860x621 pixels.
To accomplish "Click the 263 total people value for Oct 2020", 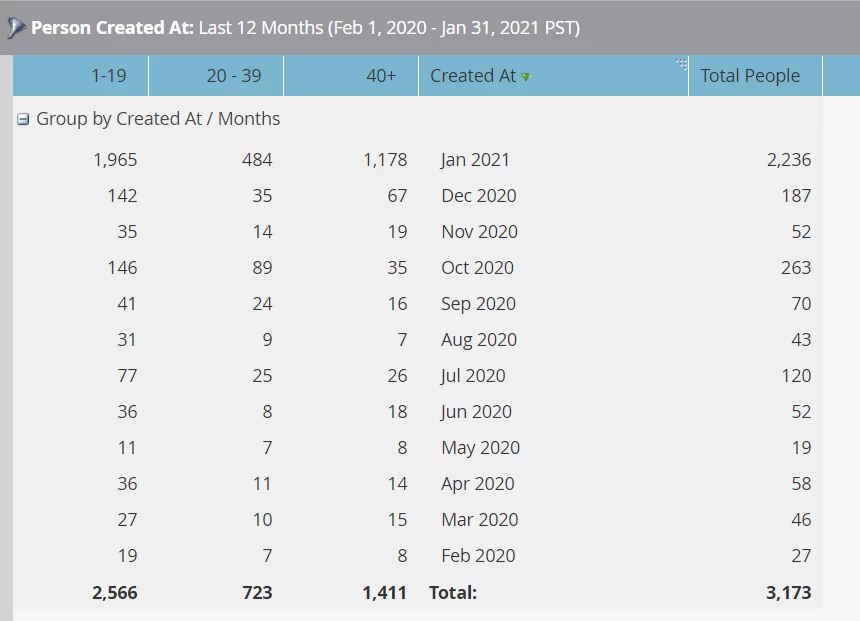I will 796,268.
